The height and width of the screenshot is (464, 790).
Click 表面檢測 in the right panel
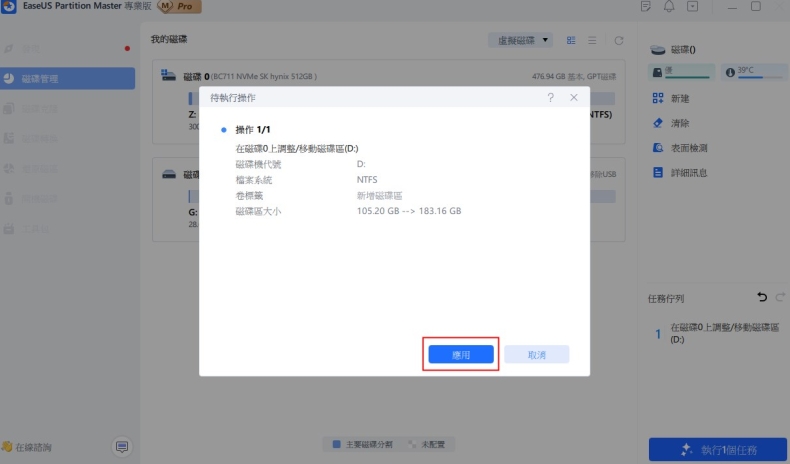[680, 148]
